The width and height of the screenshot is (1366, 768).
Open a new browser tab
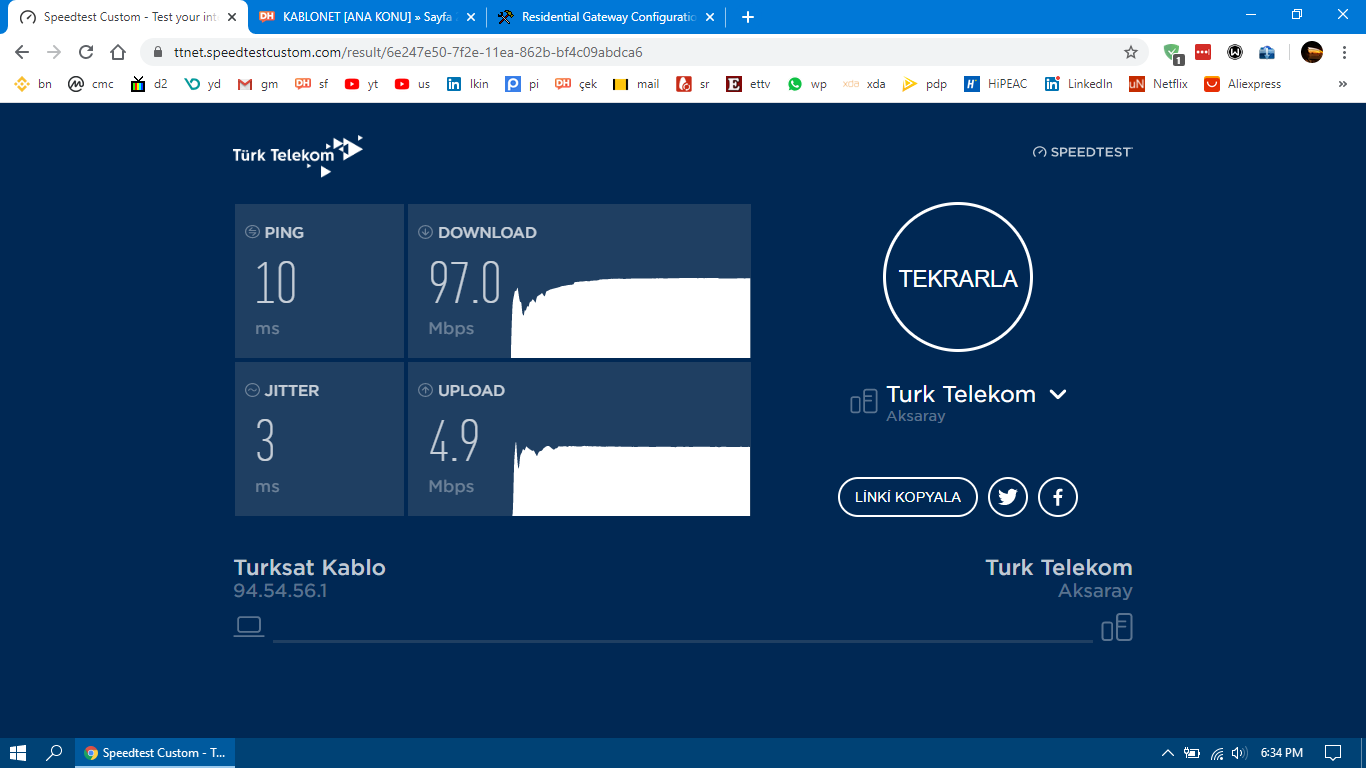point(747,17)
